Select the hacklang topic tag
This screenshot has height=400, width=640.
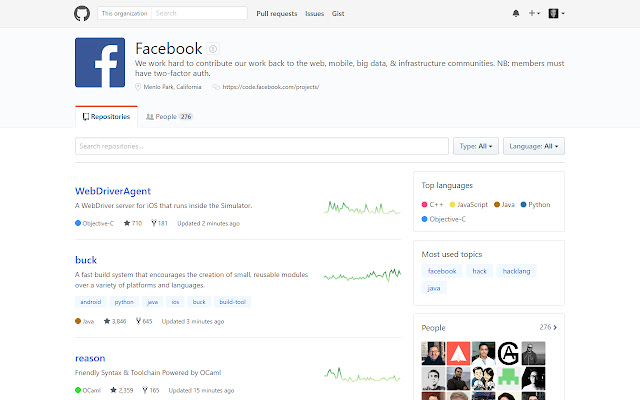[516, 271]
